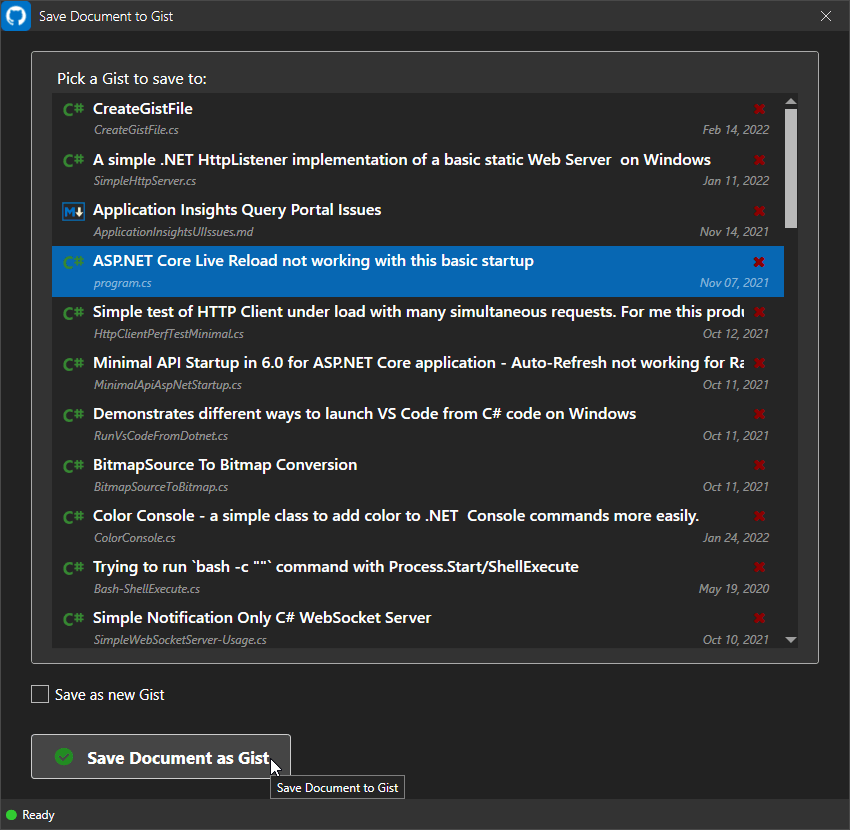Click file name MinimalApiAspNetStartup.cs
850x830 pixels.
click(168, 385)
